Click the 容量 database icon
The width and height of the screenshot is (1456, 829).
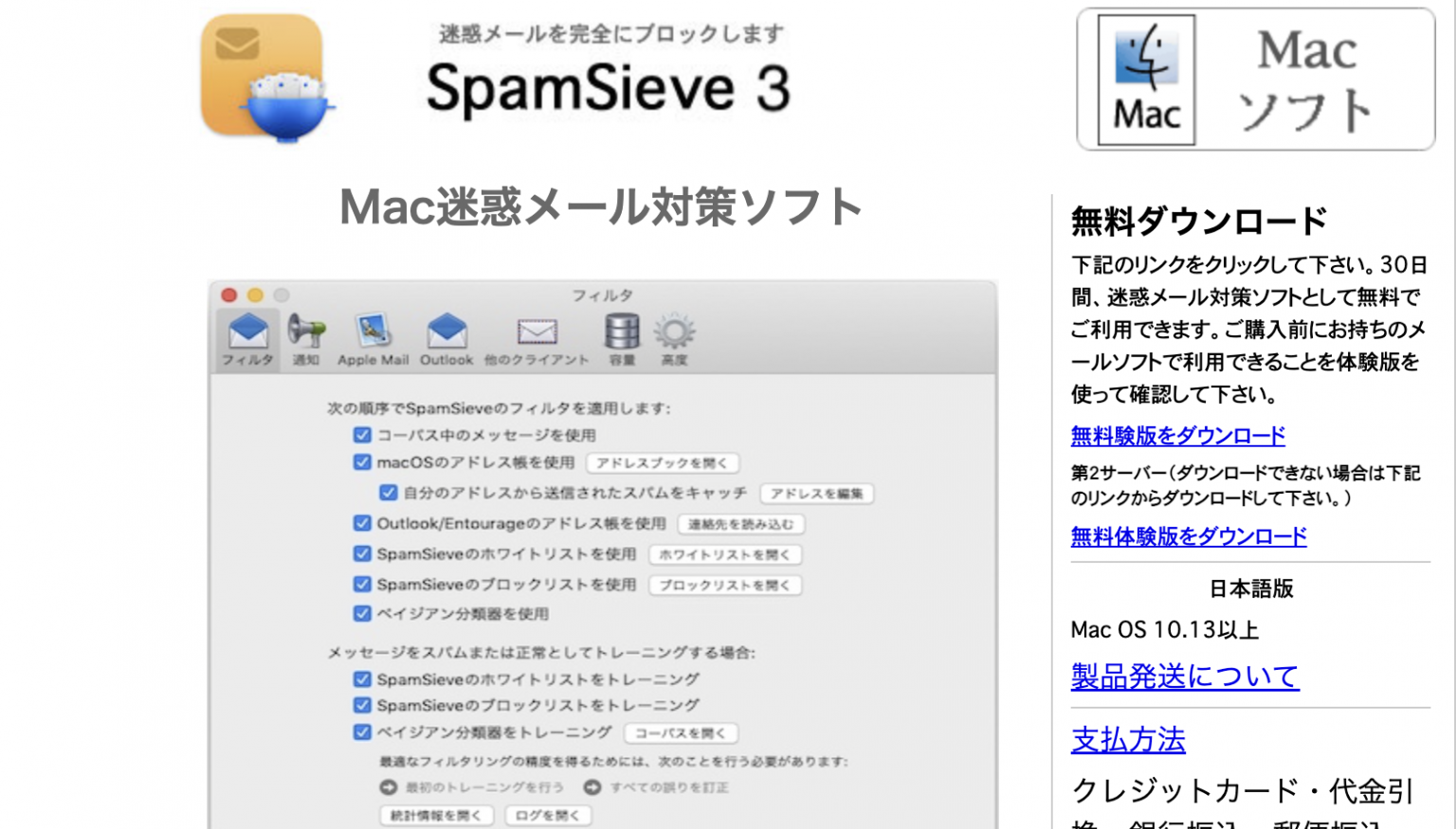point(621,333)
